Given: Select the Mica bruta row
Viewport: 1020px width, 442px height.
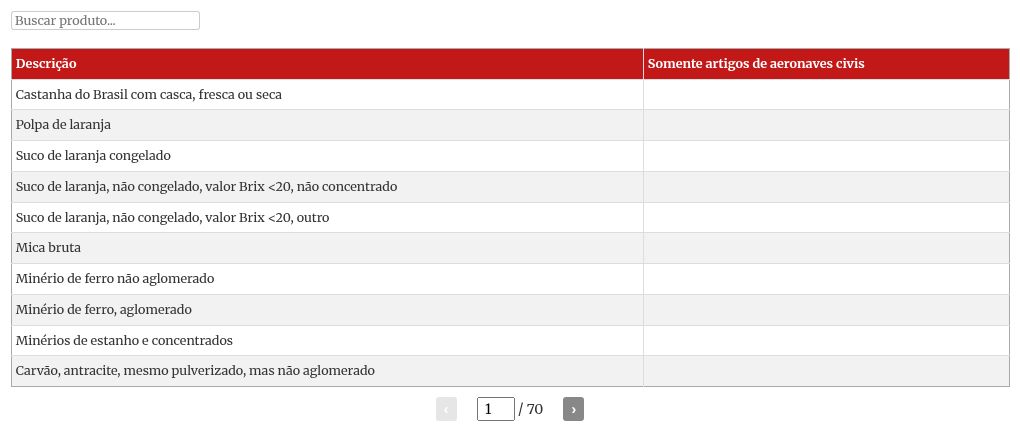Looking at the screenshot, I should [x=49, y=248].
